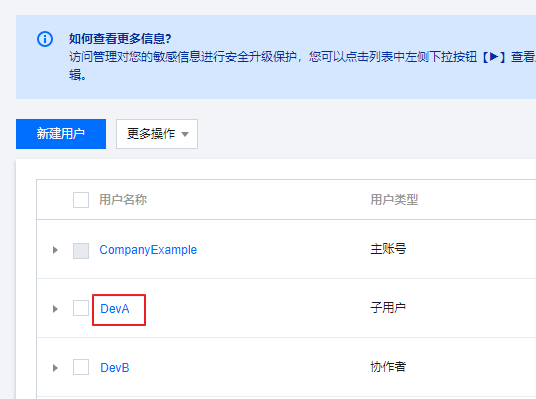Screen dimensions: 536x399
Task: Toggle the select-all checkbox in table header
Action: click(x=81, y=200)
